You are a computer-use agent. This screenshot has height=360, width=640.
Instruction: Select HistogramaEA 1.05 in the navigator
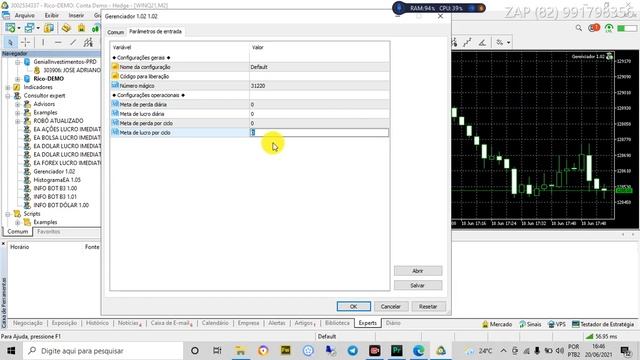pyautogui.click(x=57, y=180)
